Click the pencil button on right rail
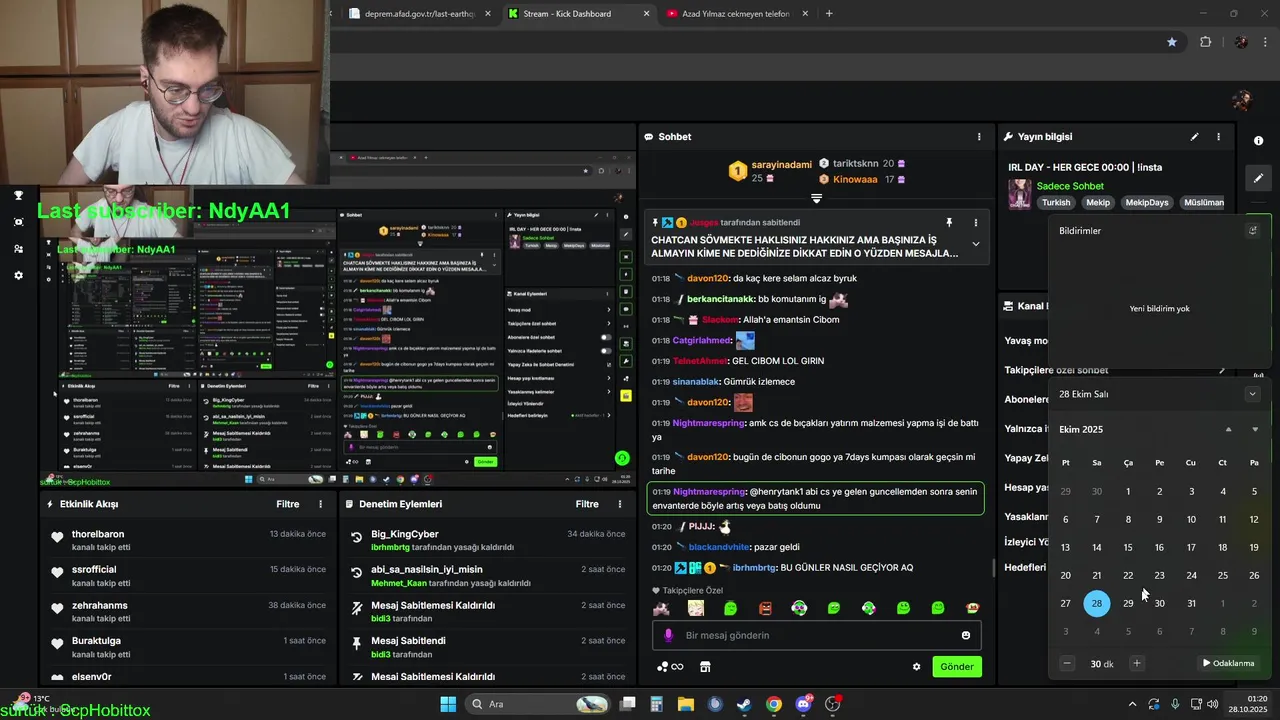Screen dimensions: 1280x720 coord(1258,178)
